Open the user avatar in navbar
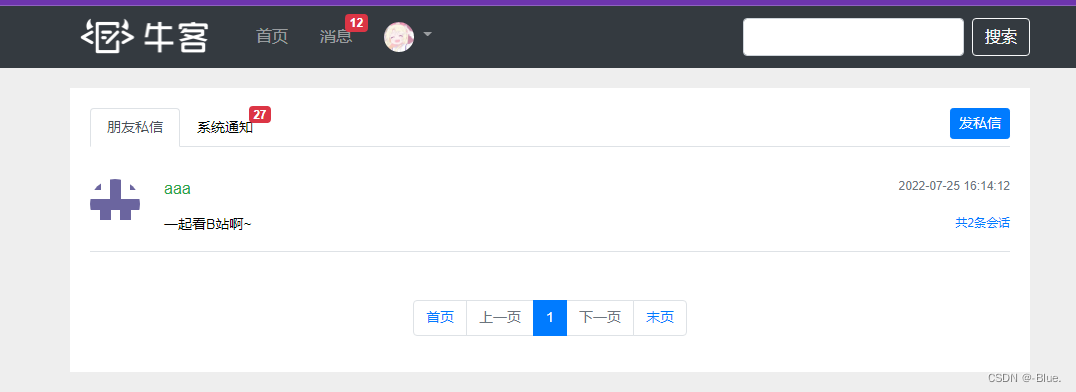Screen dimensions: 1076x392 click(x=399, y=37)
